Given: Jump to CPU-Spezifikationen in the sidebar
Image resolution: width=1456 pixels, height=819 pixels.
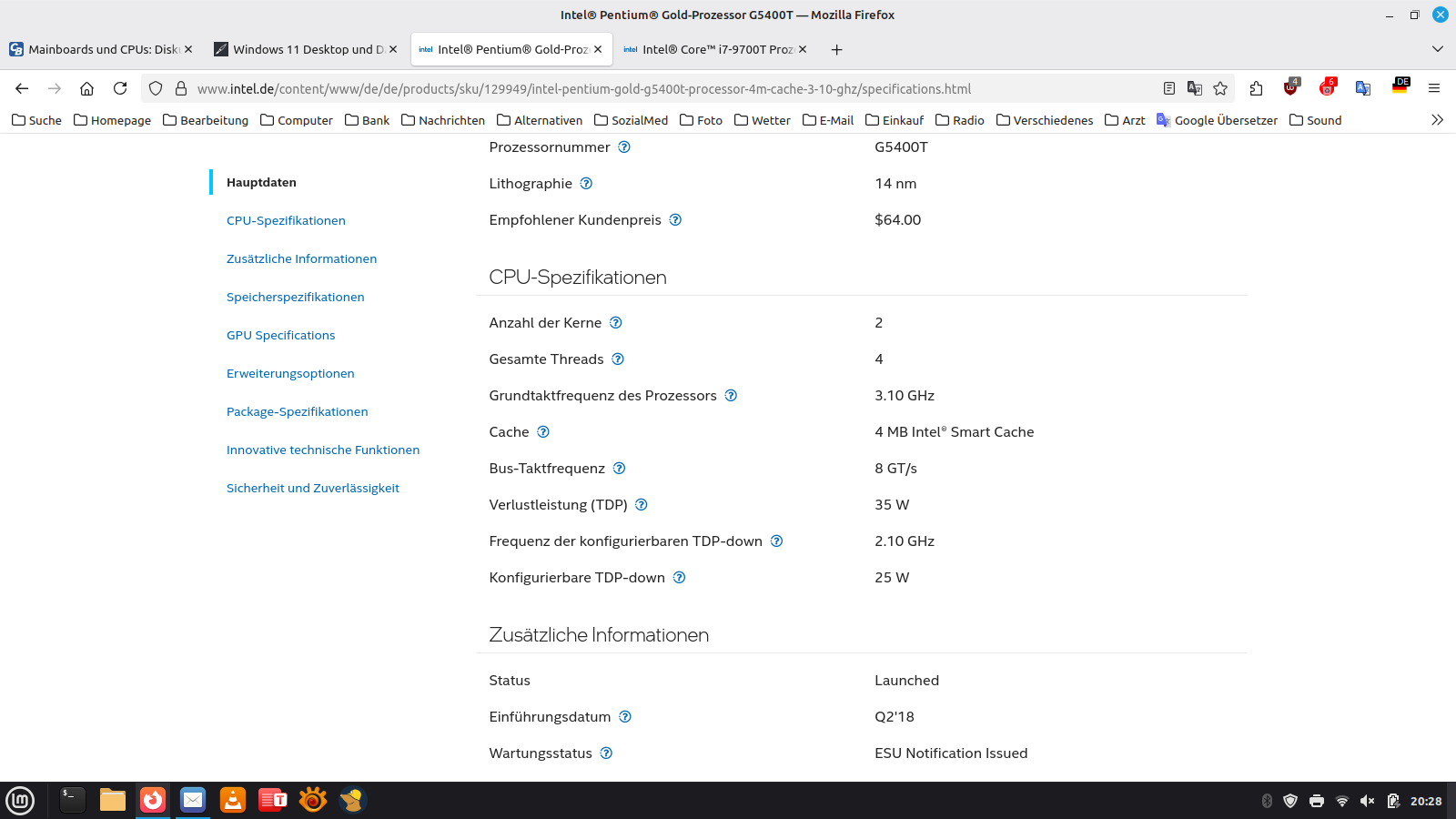Looking at the screenshot, I should click(x=286, y=221).
